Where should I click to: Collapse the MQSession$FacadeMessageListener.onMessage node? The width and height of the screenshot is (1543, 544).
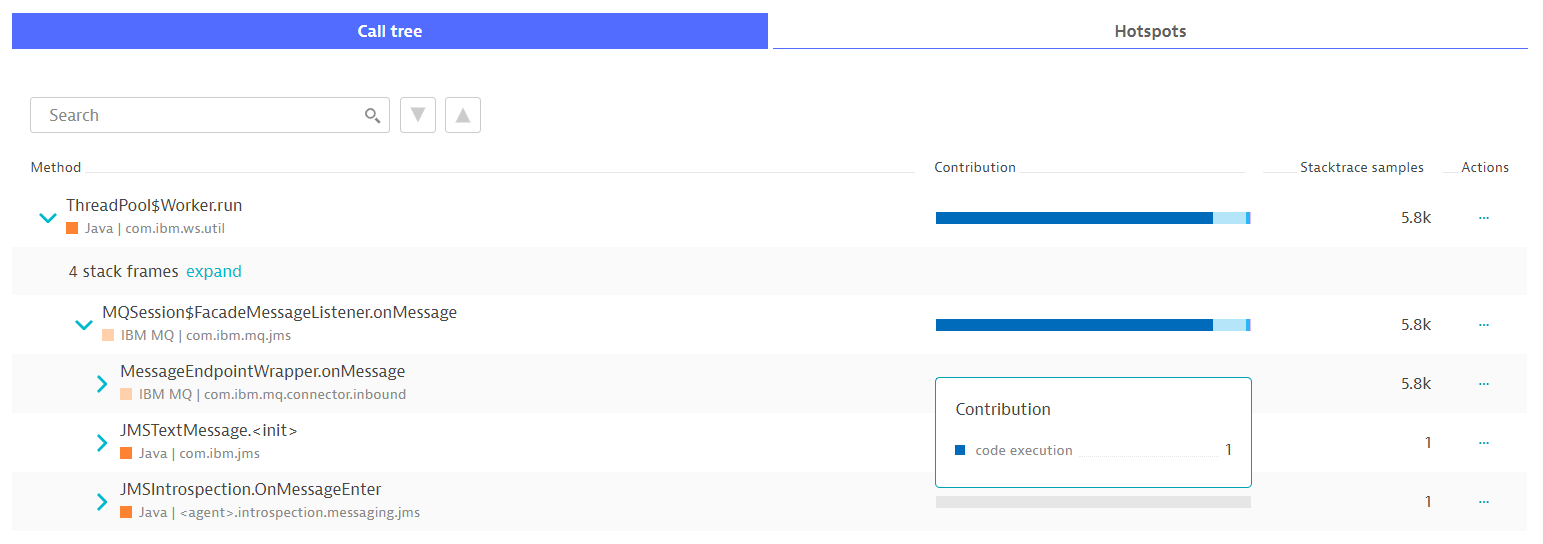click(84, 325)
